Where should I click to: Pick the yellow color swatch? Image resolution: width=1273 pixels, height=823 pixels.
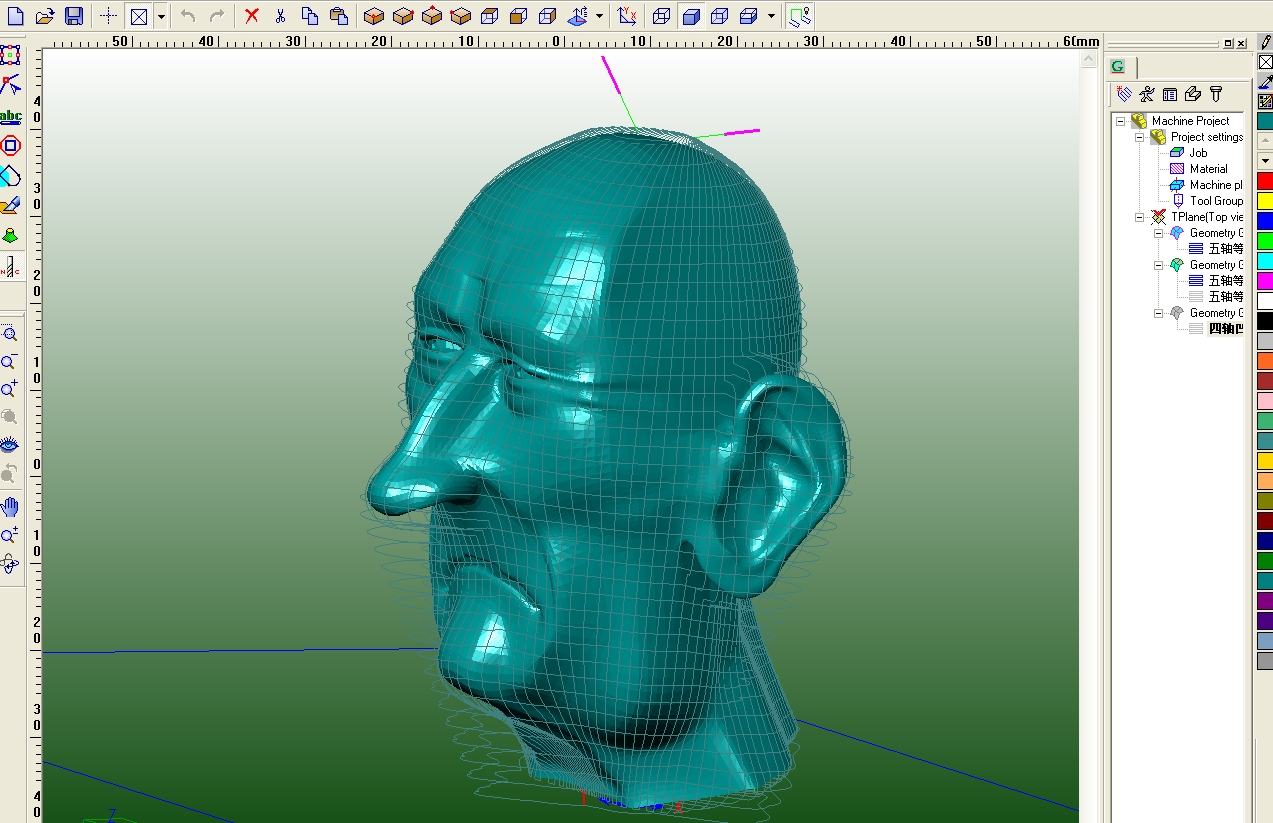pos(1265,201)
